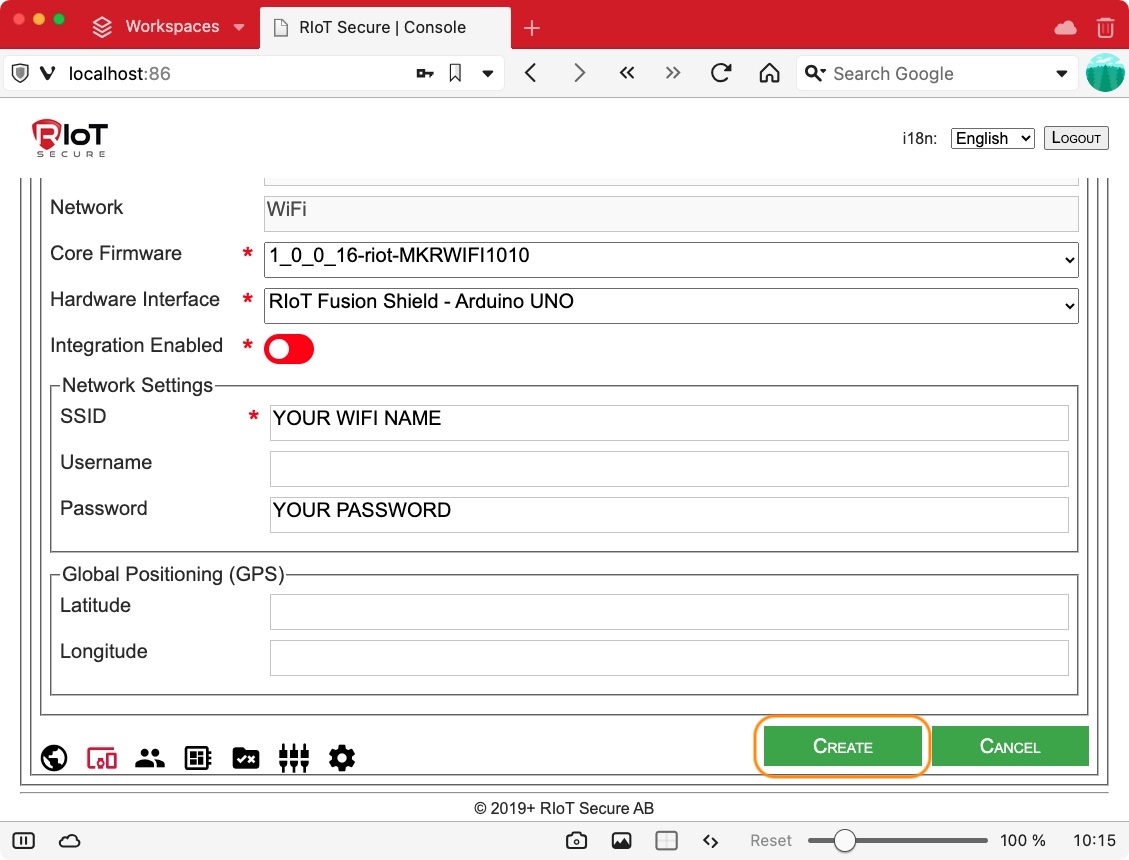
Task: Click the circuit board hardware icon
Action: pyautogui.click(x=198, y=759)
